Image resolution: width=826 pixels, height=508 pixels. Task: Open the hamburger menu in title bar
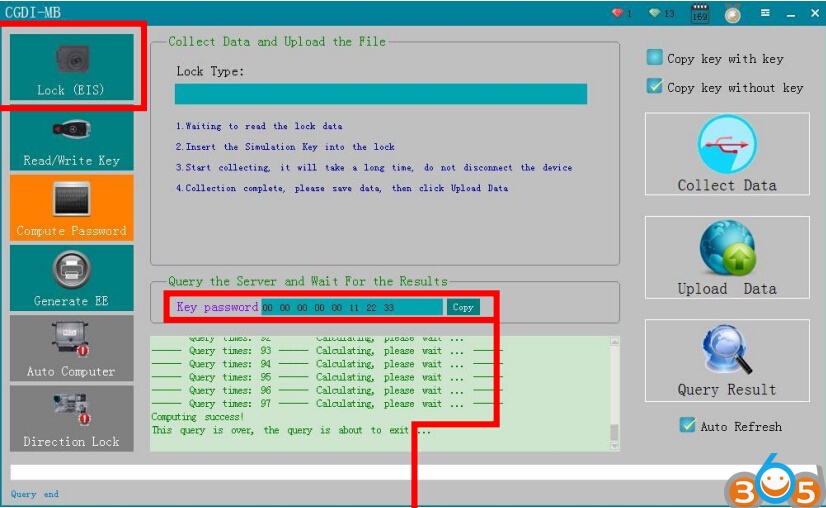[x=765, y=13]
